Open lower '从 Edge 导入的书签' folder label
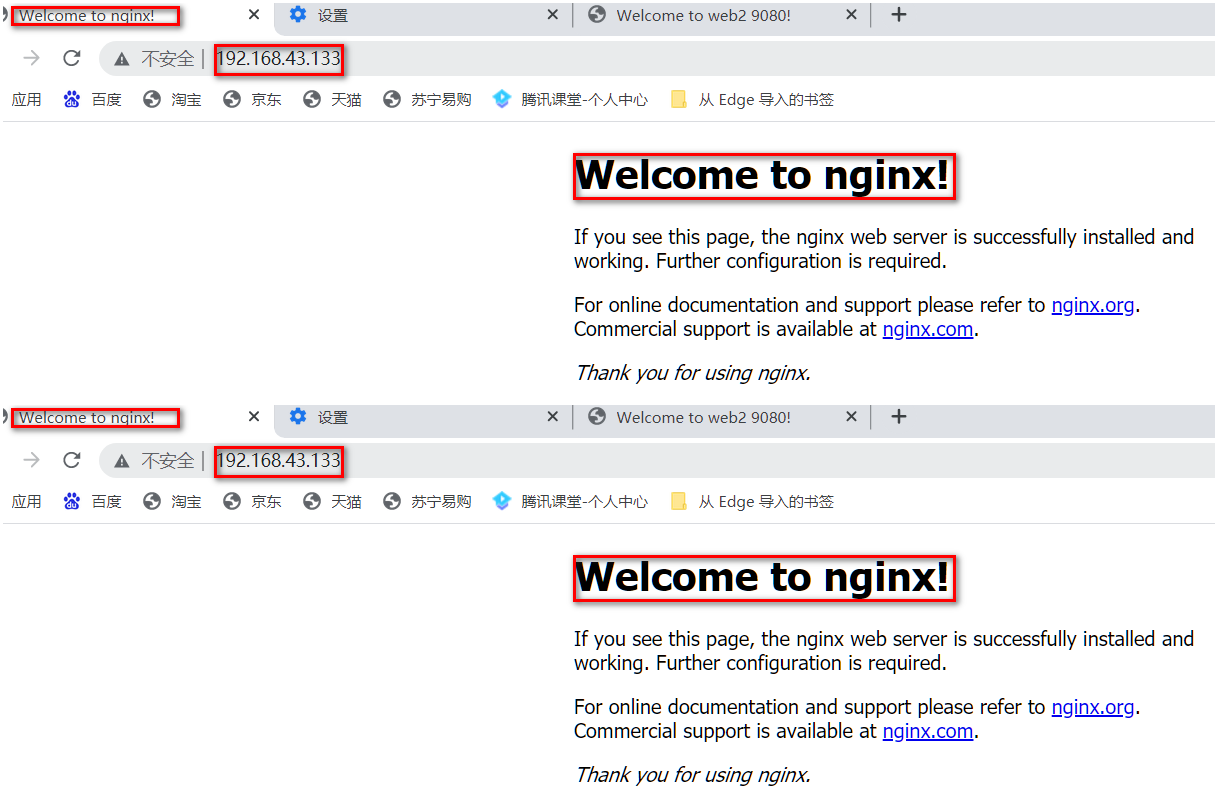 pyautogui.click(x=766, y=502)
